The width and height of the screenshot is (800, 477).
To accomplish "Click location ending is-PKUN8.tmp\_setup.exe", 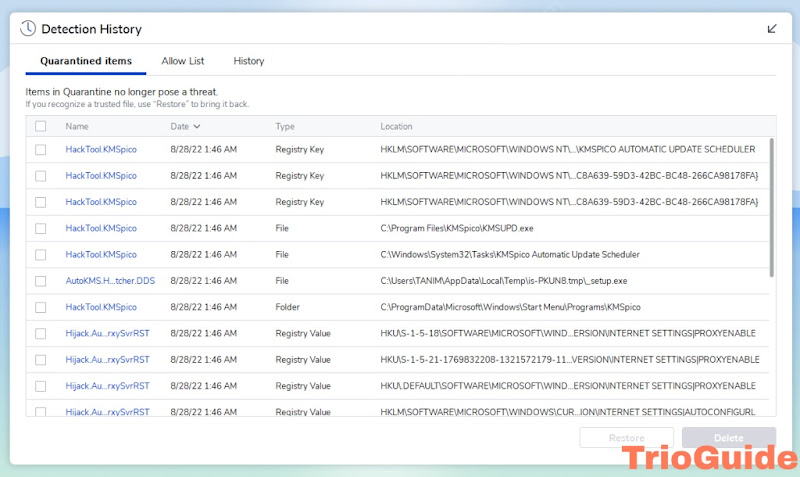I will click(x=504, y=281).
